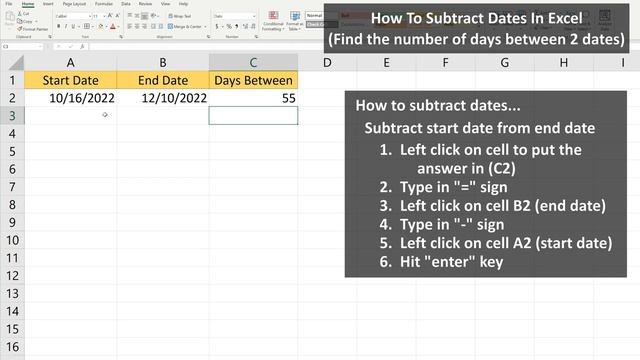Image resolution: width=640 pixels, height=360 pixels.
Task: Decrease font size with the smaller A icon
Action: point(118,16)
